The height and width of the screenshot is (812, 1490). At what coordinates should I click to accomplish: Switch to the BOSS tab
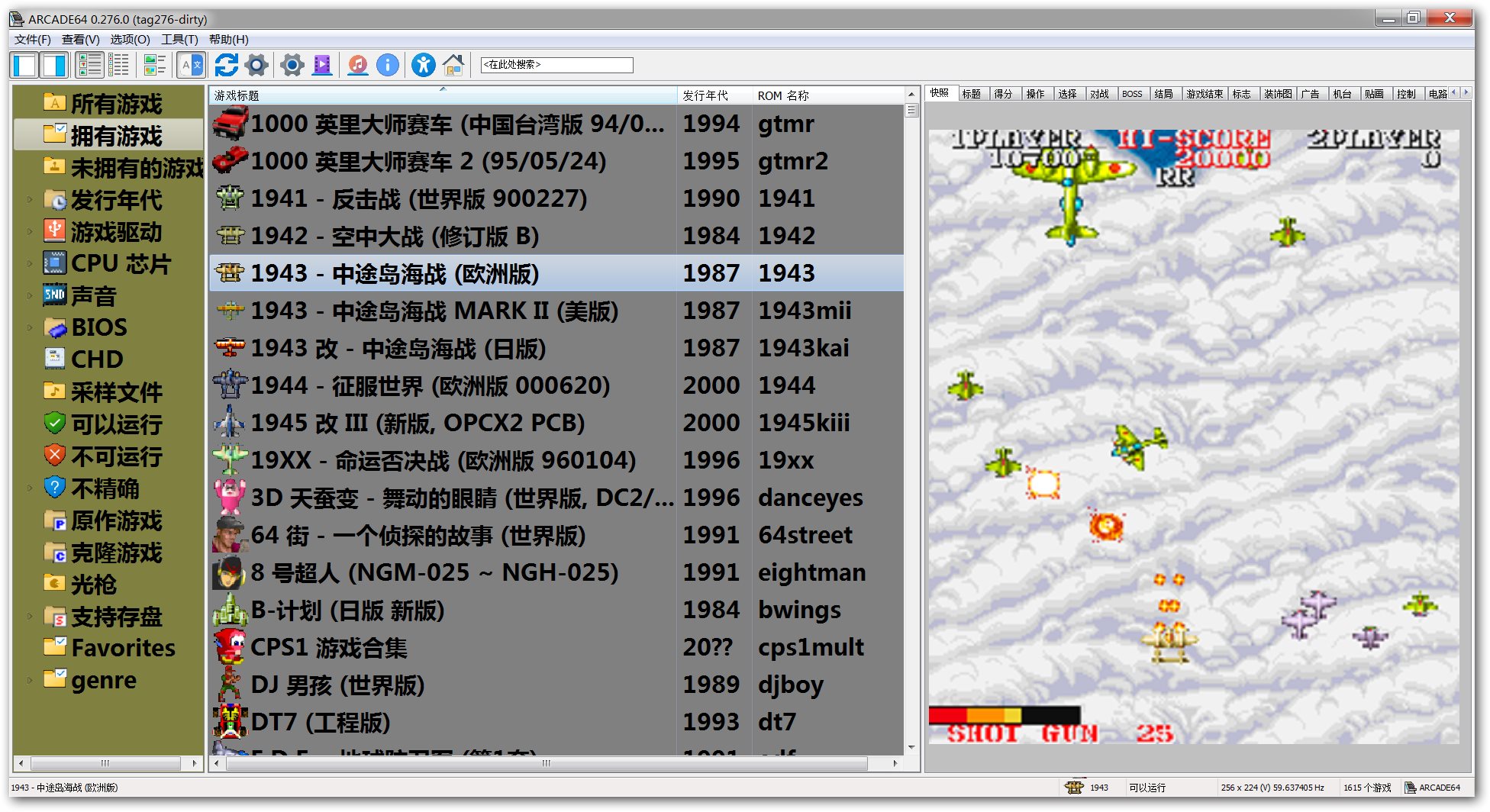click(x=1132, y=94)
